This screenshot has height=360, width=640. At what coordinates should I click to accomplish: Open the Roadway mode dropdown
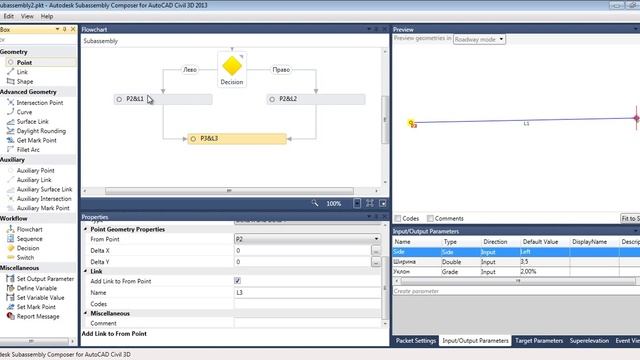[479, 39]
